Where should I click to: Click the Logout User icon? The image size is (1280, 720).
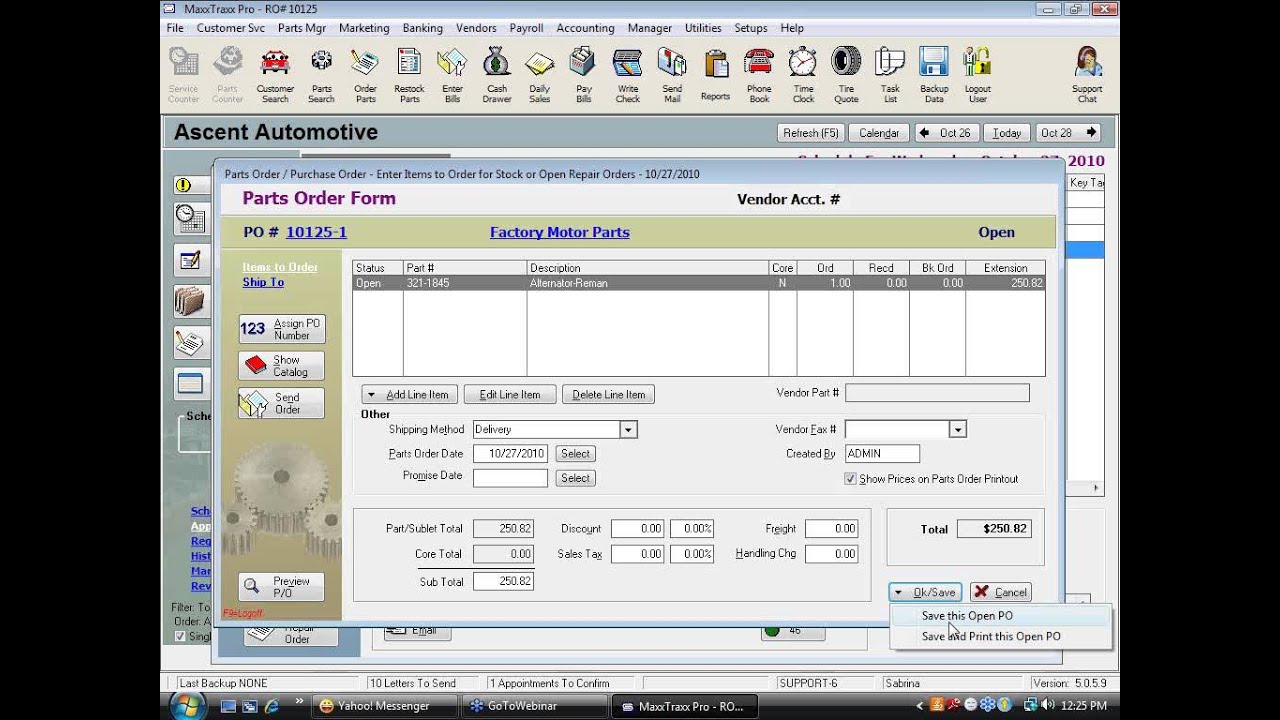(x=977, y=75)
